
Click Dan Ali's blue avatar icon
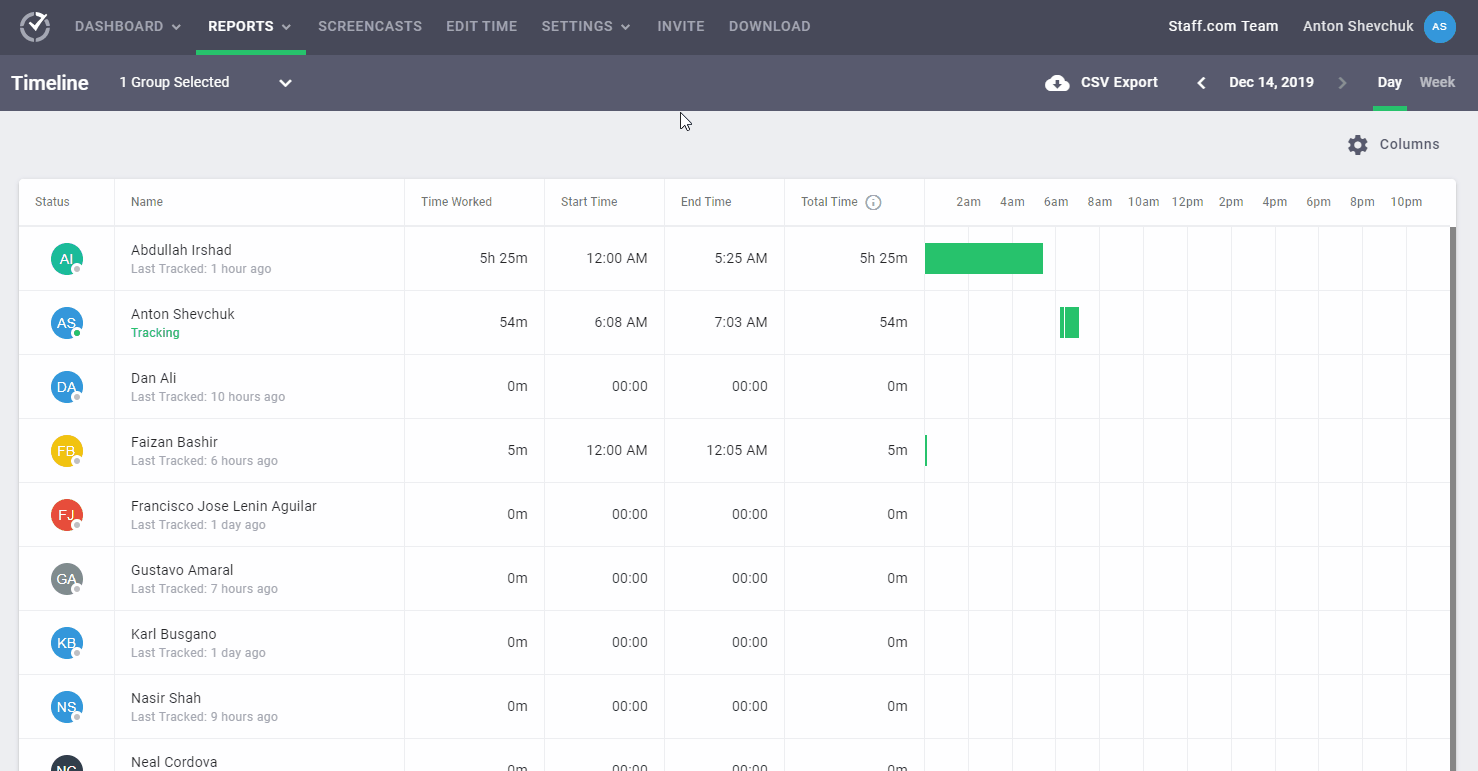66,386
